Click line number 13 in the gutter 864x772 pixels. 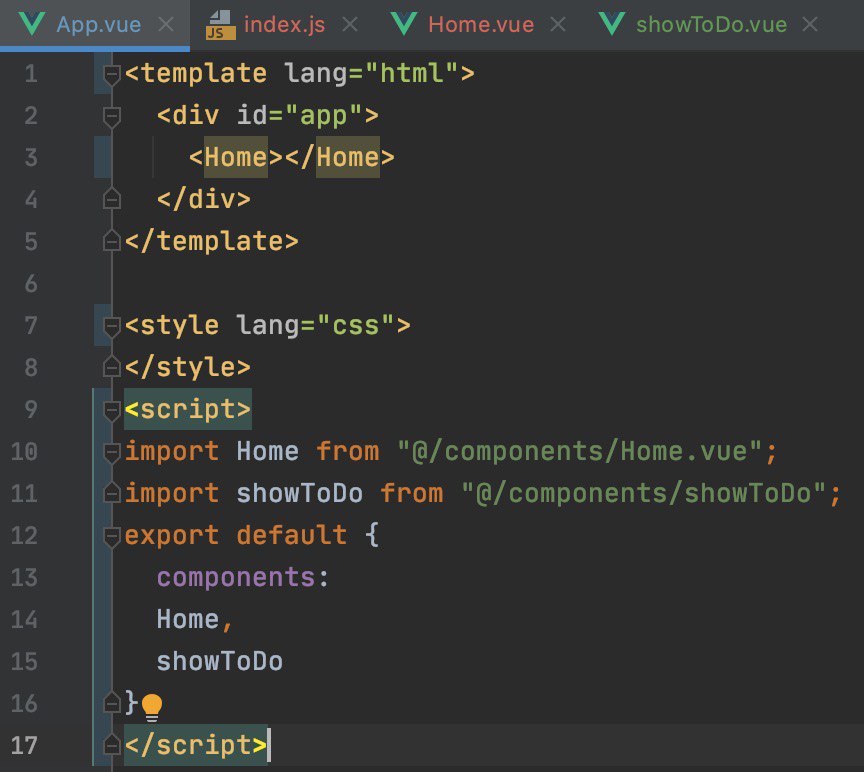pyautogui.click(x=24, y=577)
